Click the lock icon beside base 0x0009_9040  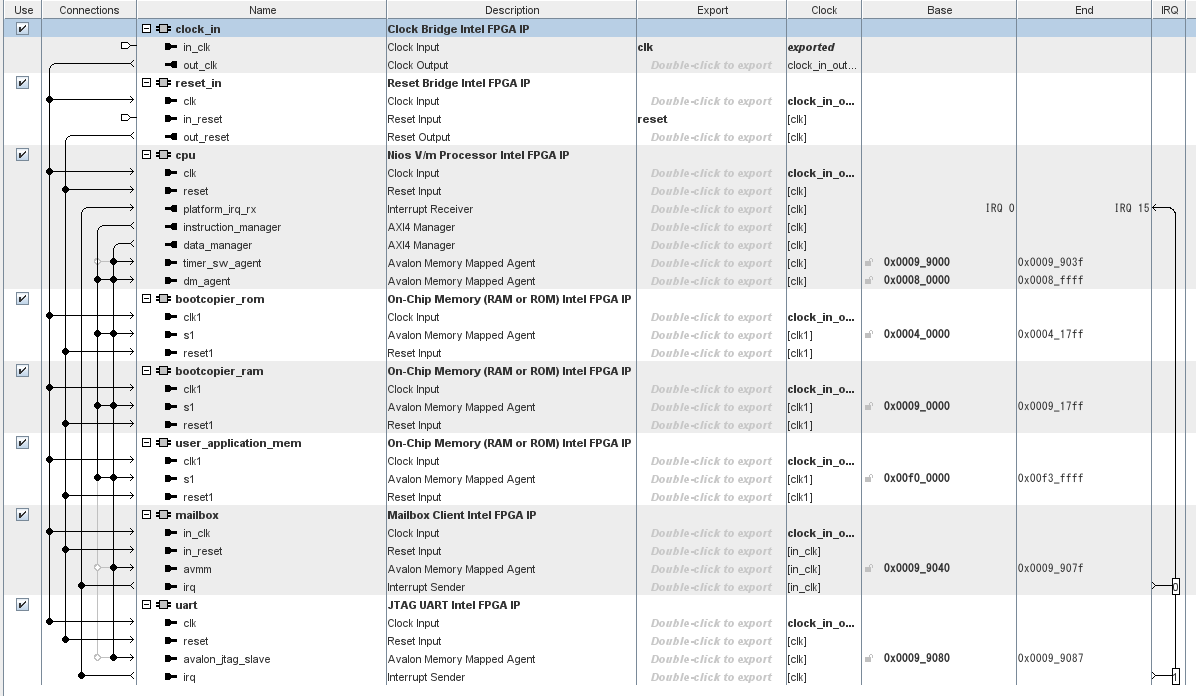click(869, 569)
